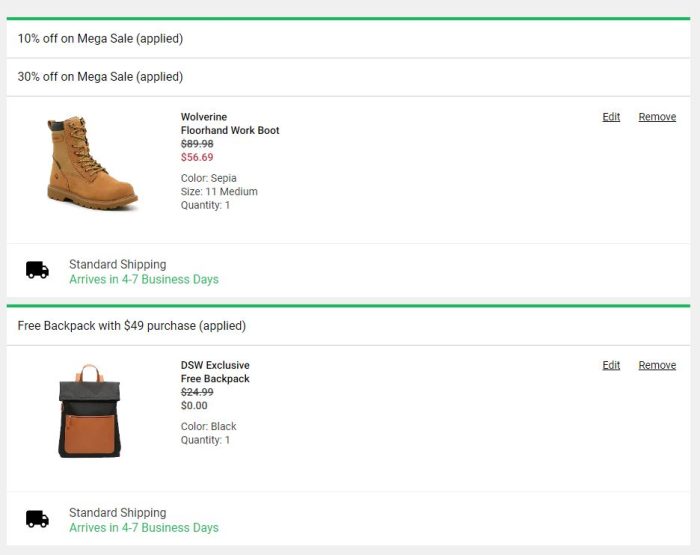Click the Size: 11 Medium detail

tap(219, 192)
